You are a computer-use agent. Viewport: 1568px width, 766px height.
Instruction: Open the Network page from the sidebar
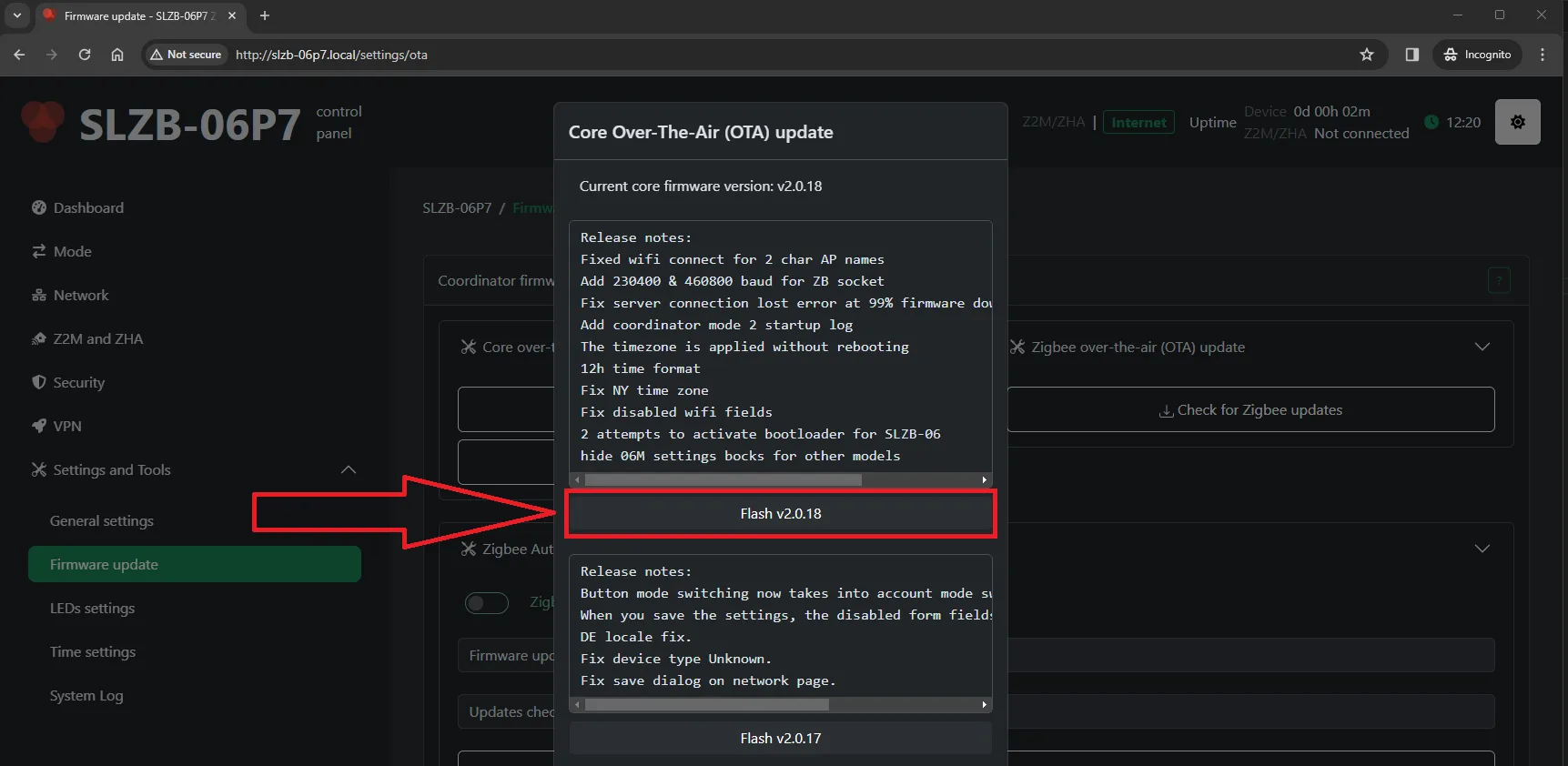[80, 295]
